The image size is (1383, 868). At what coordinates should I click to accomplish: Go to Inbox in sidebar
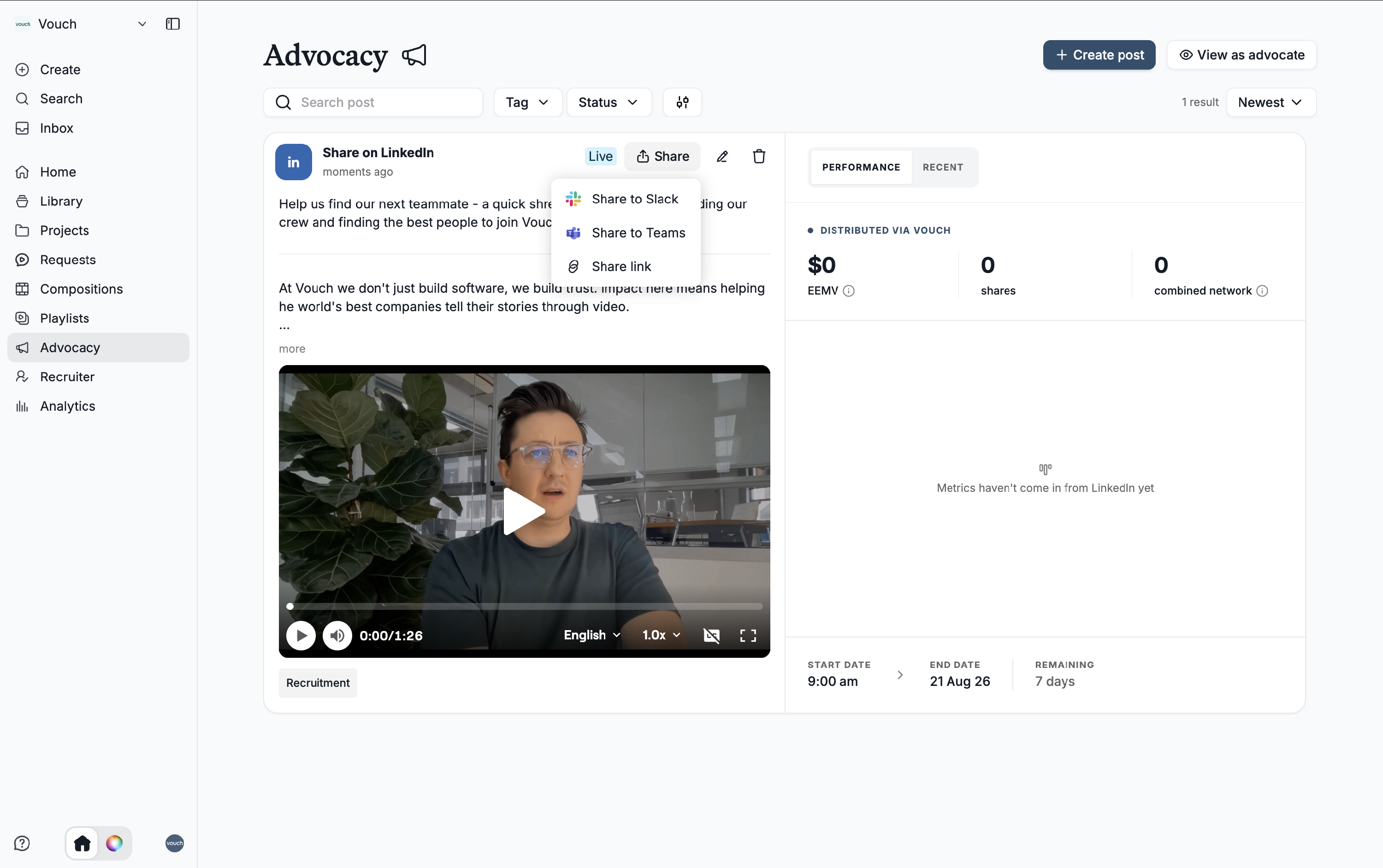click(98, 128)
